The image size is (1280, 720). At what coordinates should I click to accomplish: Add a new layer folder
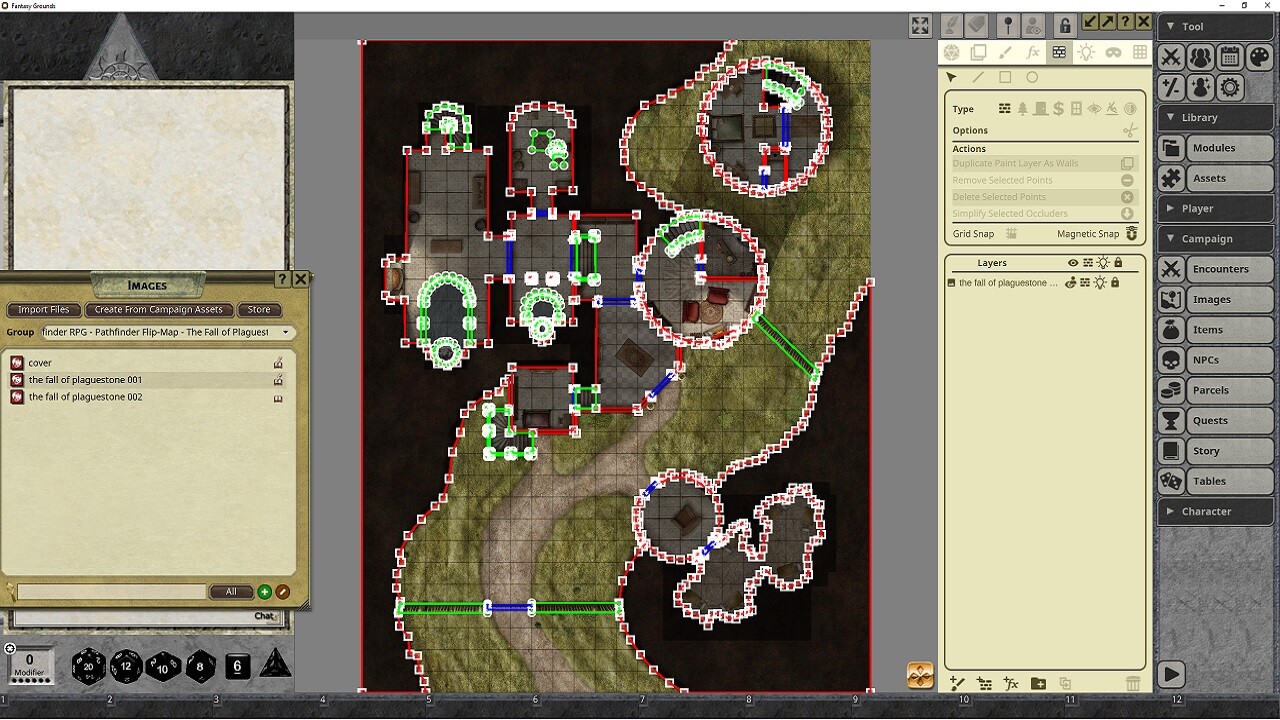tap(1038, 684)
